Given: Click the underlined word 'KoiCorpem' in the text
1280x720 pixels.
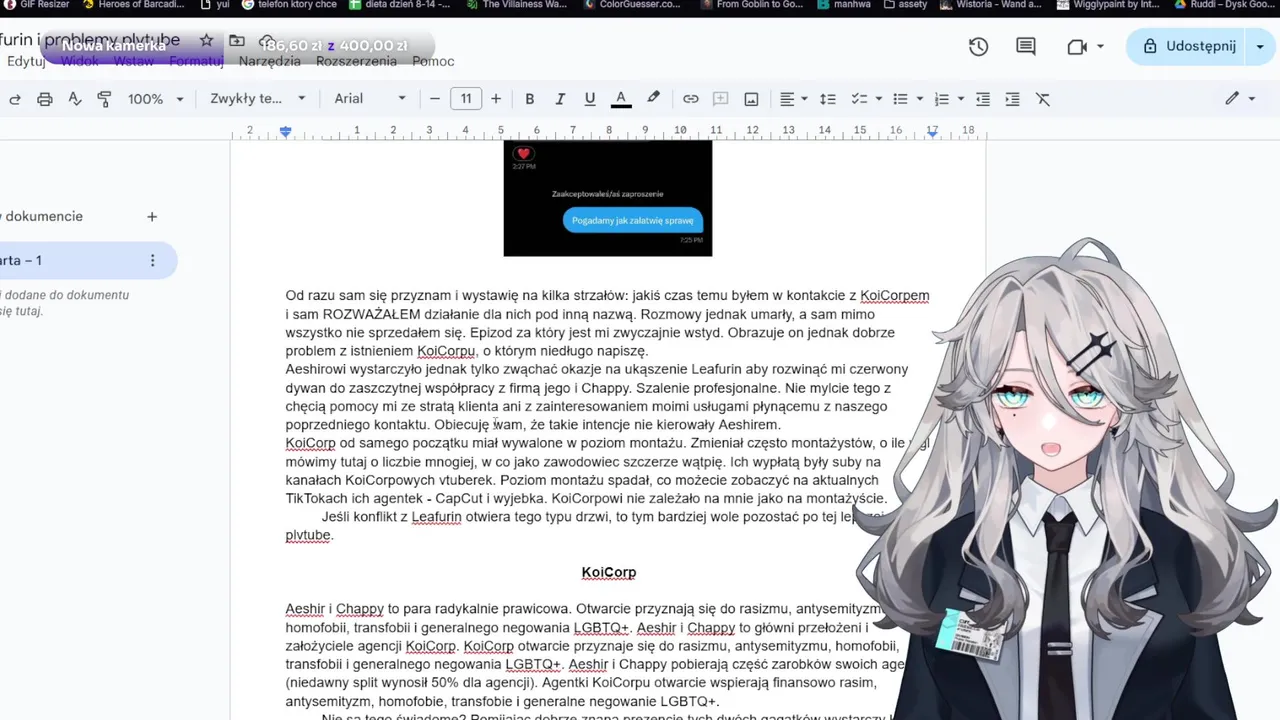Looking at the screenshot, I should click(x=895, y=296).
